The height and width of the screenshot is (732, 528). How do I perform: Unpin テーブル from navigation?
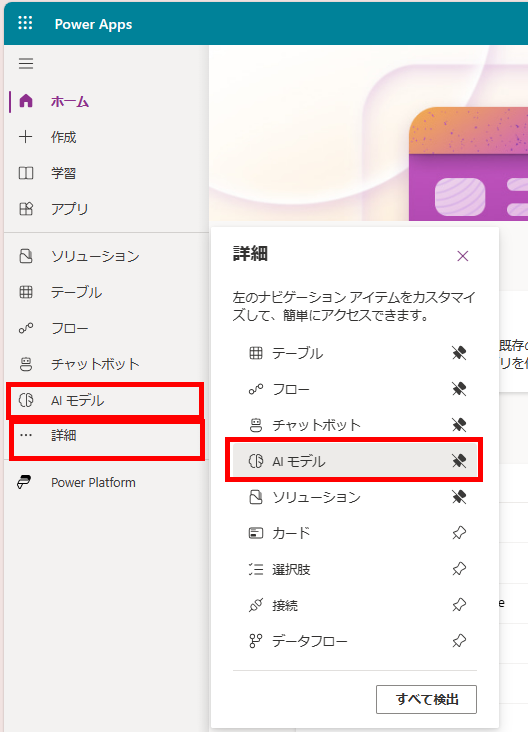point(459,353)
